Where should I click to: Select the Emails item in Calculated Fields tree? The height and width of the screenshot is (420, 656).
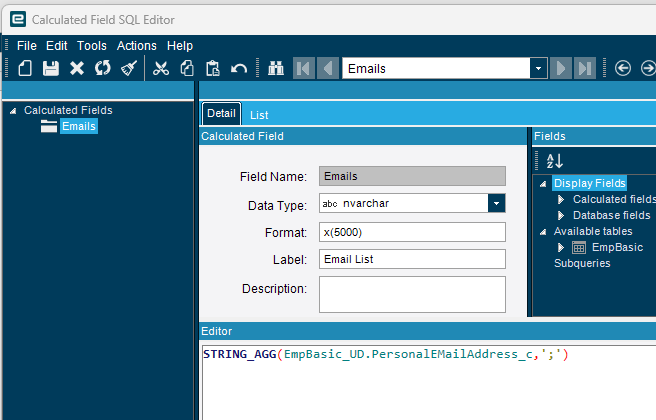coord(79,126)
